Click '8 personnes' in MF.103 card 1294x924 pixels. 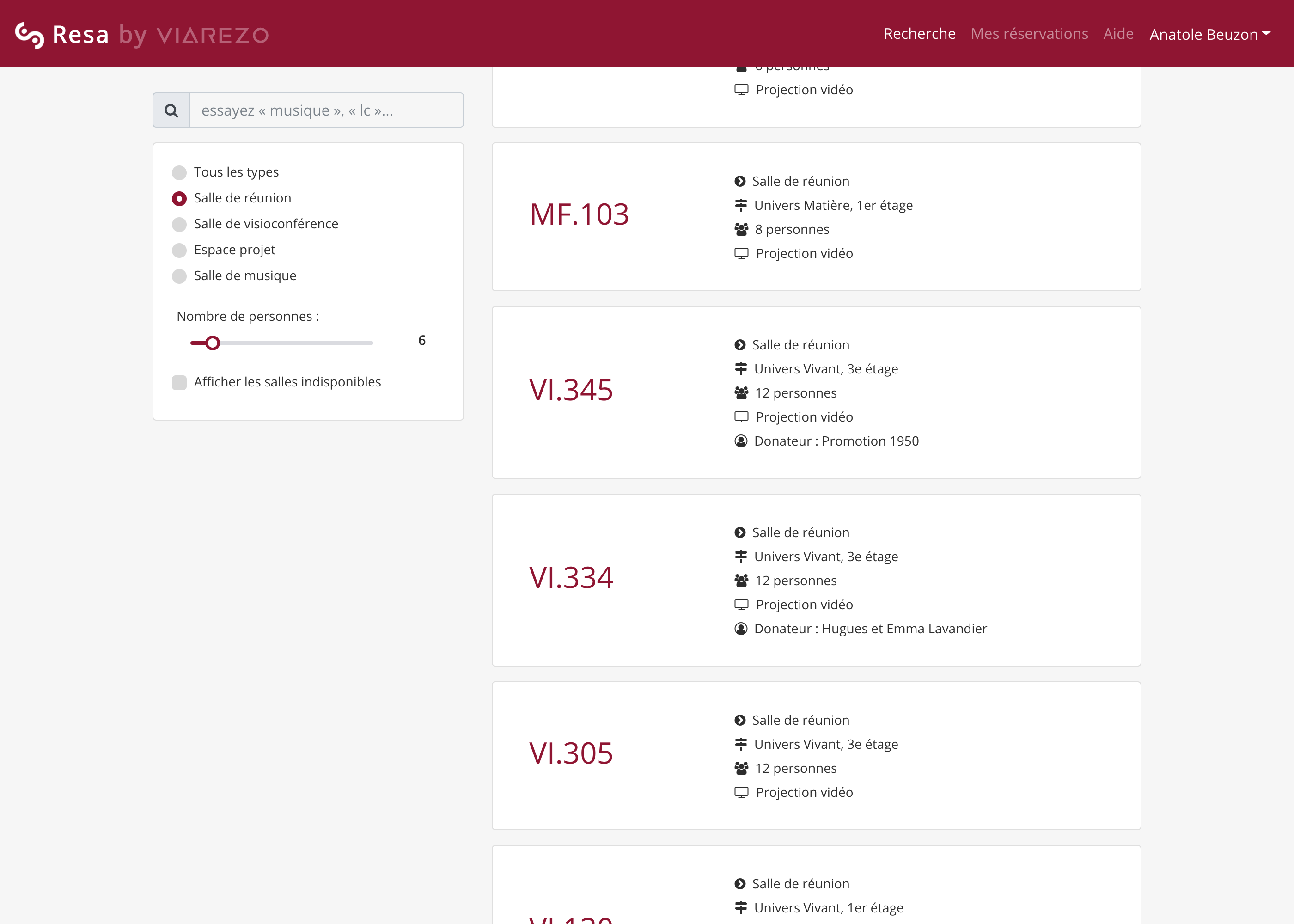click(x=792, y=229)
